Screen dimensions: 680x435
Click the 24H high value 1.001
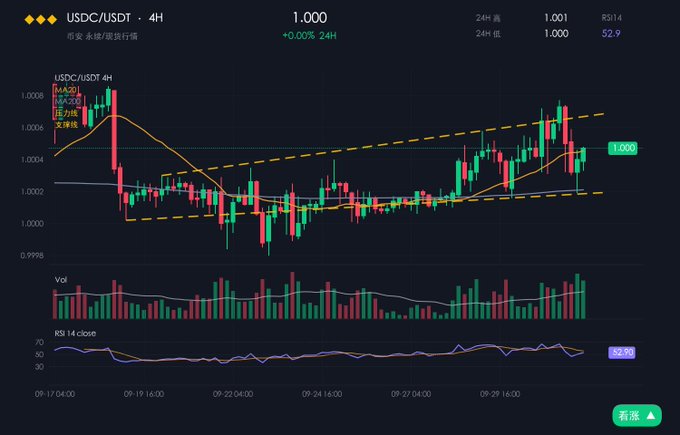click(556, 18)
